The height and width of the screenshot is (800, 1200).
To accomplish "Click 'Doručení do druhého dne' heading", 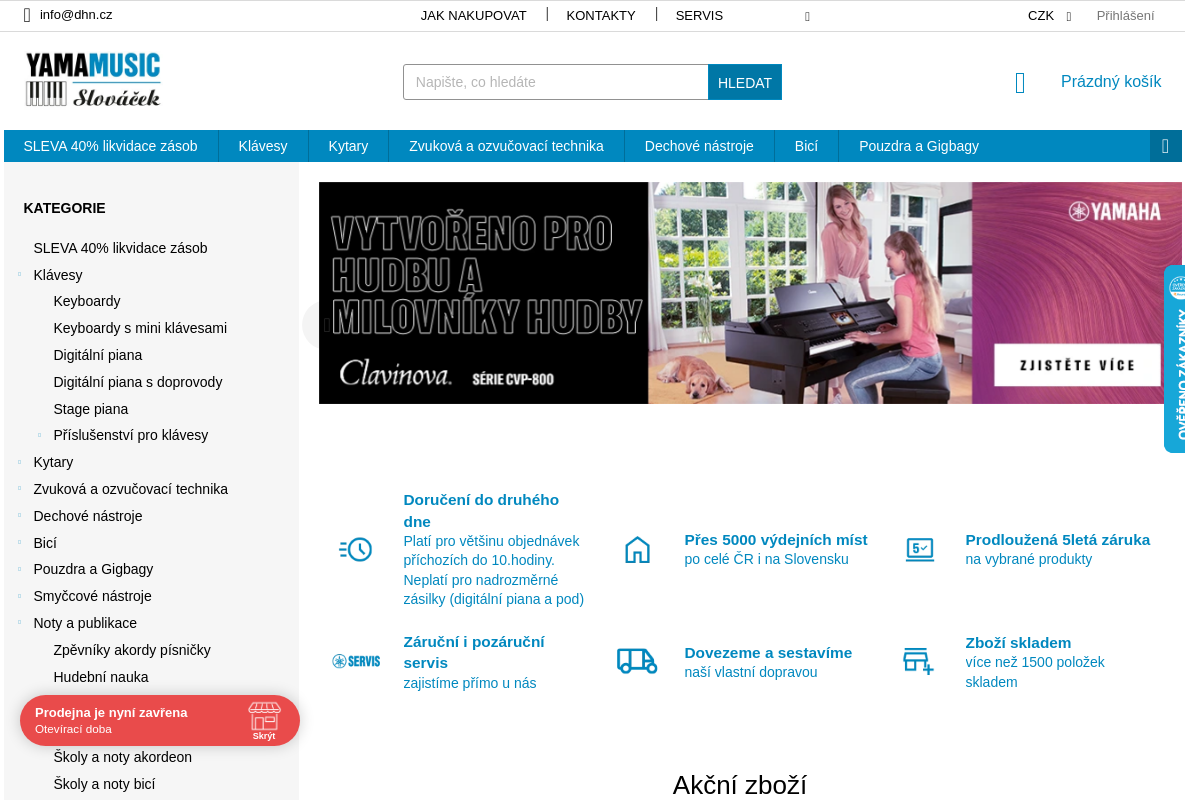I will click(x=481, y=510).
